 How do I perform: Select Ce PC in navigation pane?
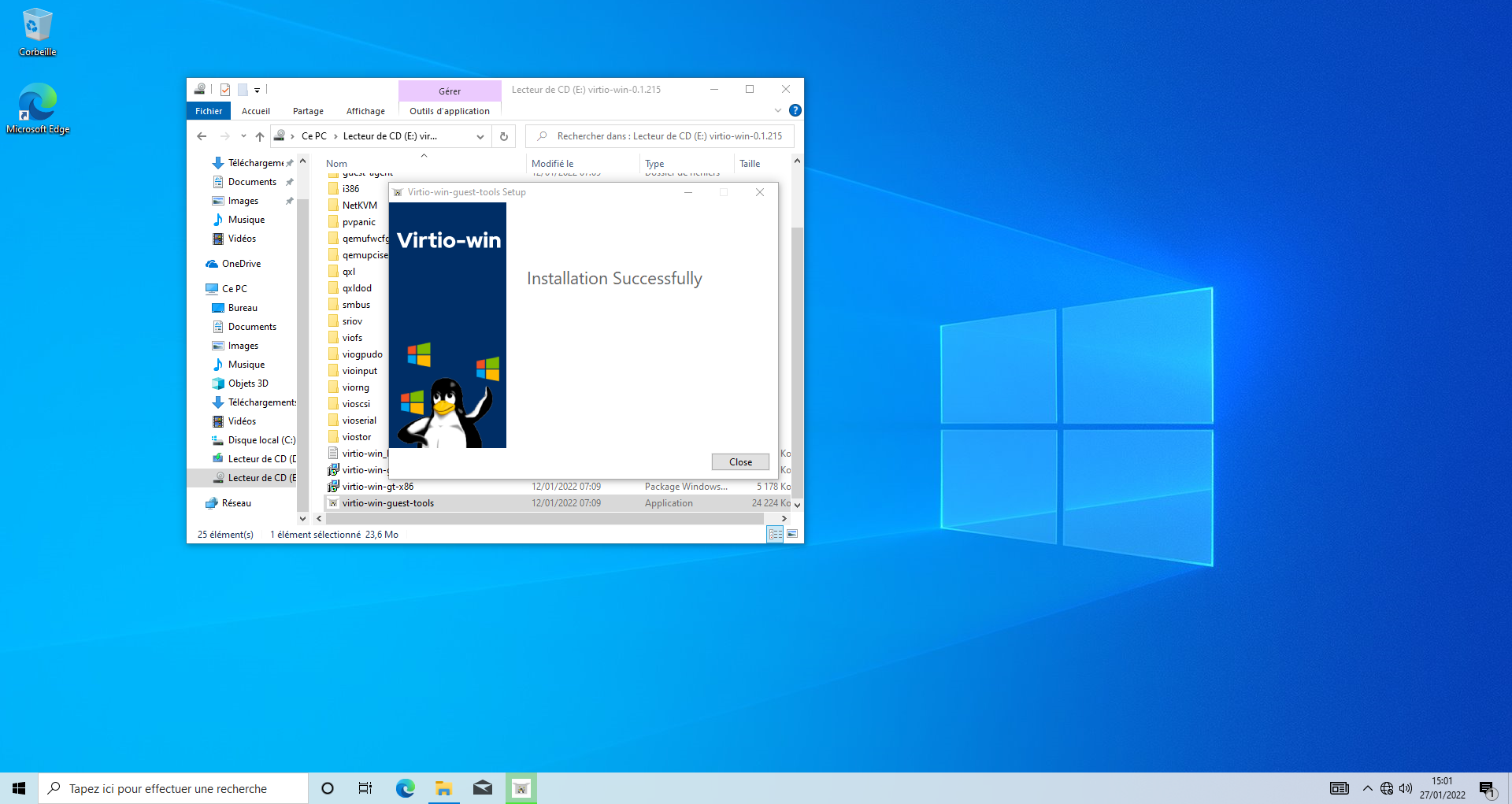pyautogui.click(x=227, y=289)
